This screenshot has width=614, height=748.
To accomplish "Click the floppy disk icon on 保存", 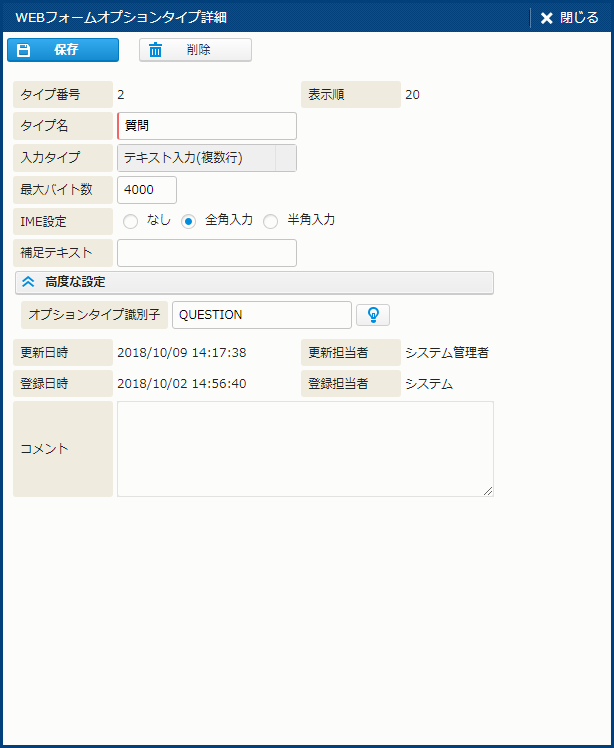I will point(25,50).
